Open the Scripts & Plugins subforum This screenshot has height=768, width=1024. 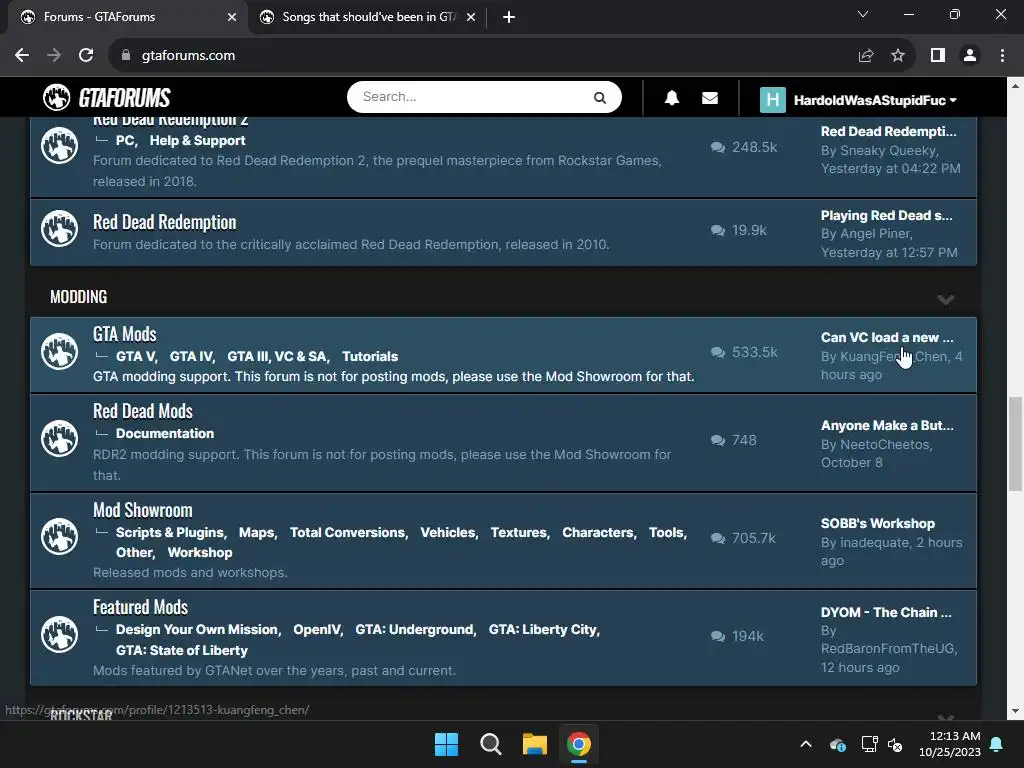tap(170, 532)
